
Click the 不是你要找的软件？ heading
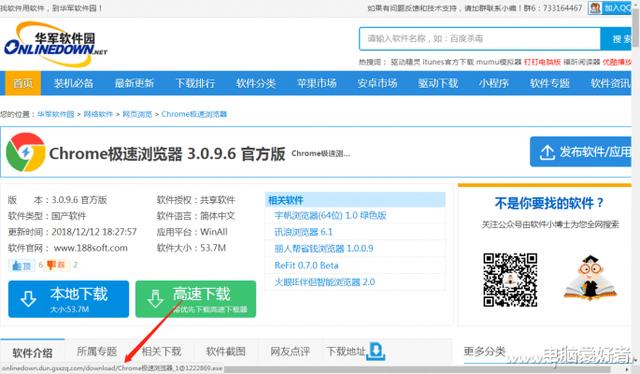click(549, 203)
